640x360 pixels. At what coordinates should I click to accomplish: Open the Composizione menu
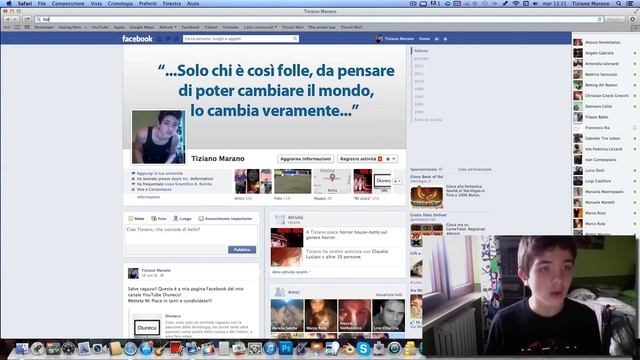click(68, 4)
